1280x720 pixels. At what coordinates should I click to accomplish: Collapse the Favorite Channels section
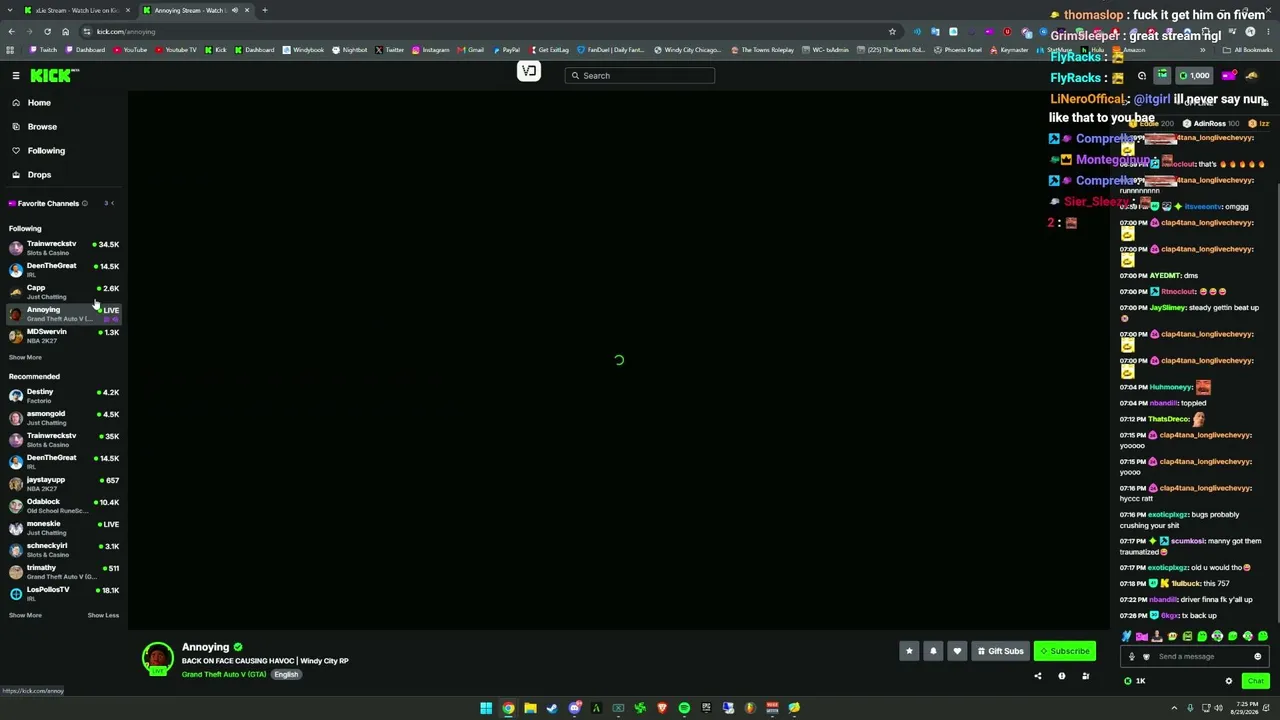[x=111, y=203]
